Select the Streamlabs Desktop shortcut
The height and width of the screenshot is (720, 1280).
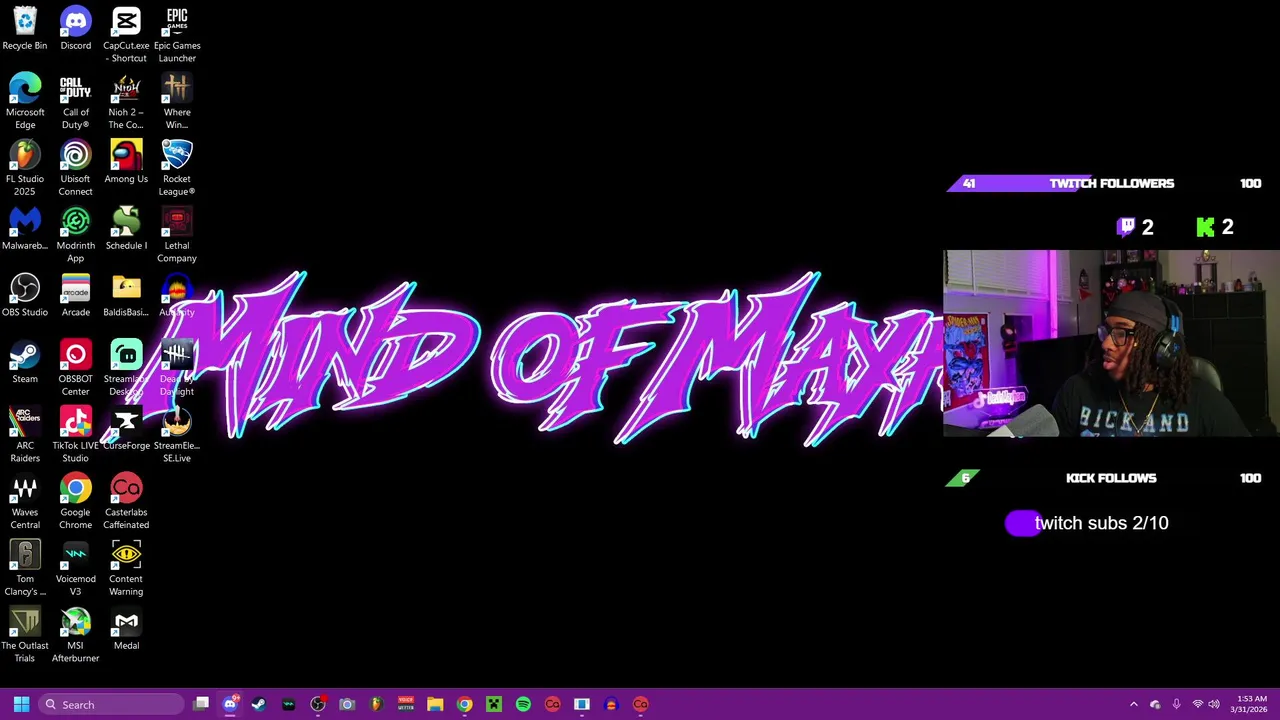coord(126,368)
